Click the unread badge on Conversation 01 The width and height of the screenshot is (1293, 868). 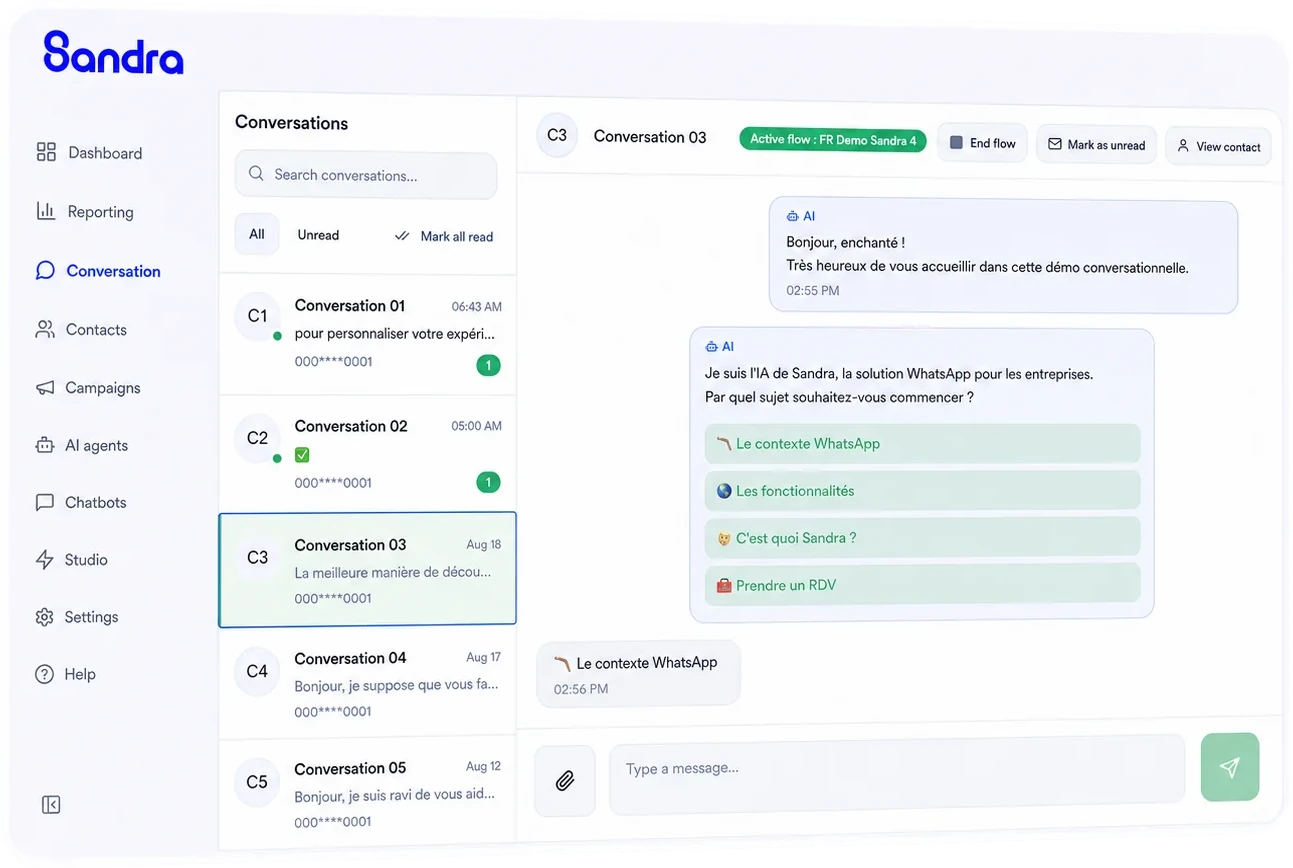(x=488, y=365)
